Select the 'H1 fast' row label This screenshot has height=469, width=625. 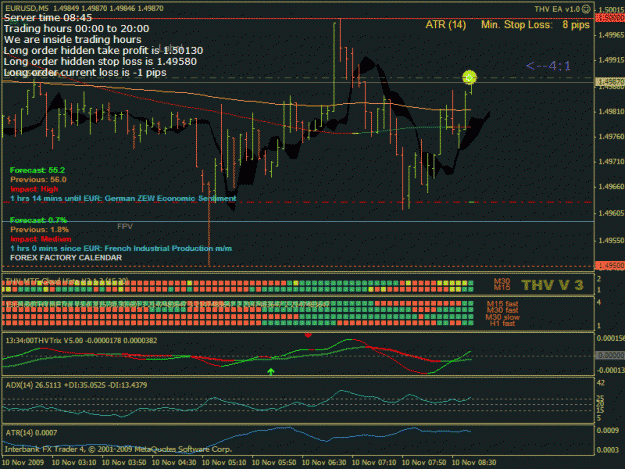pos(502,324)
